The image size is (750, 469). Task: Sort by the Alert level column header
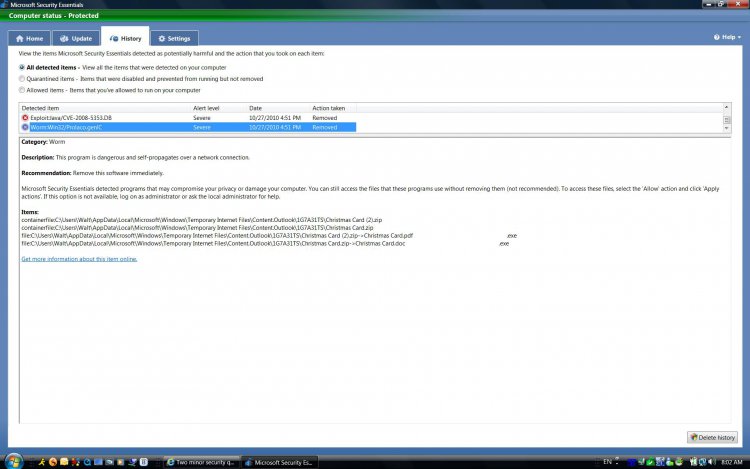(x=219, y=108)
